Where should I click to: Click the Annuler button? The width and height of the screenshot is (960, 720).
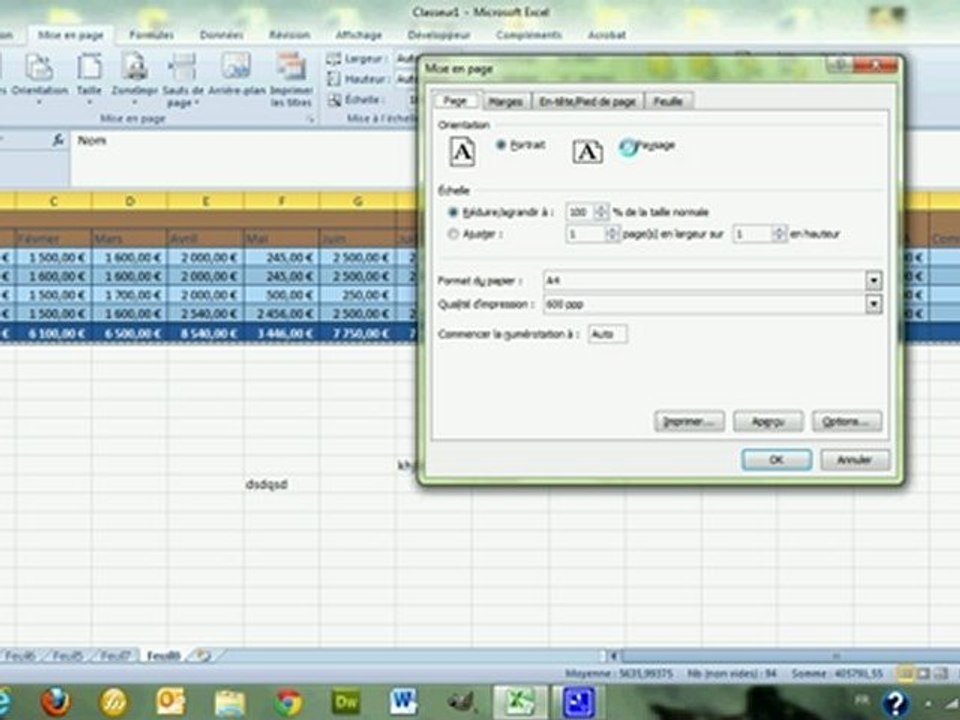tap(855, 460)
